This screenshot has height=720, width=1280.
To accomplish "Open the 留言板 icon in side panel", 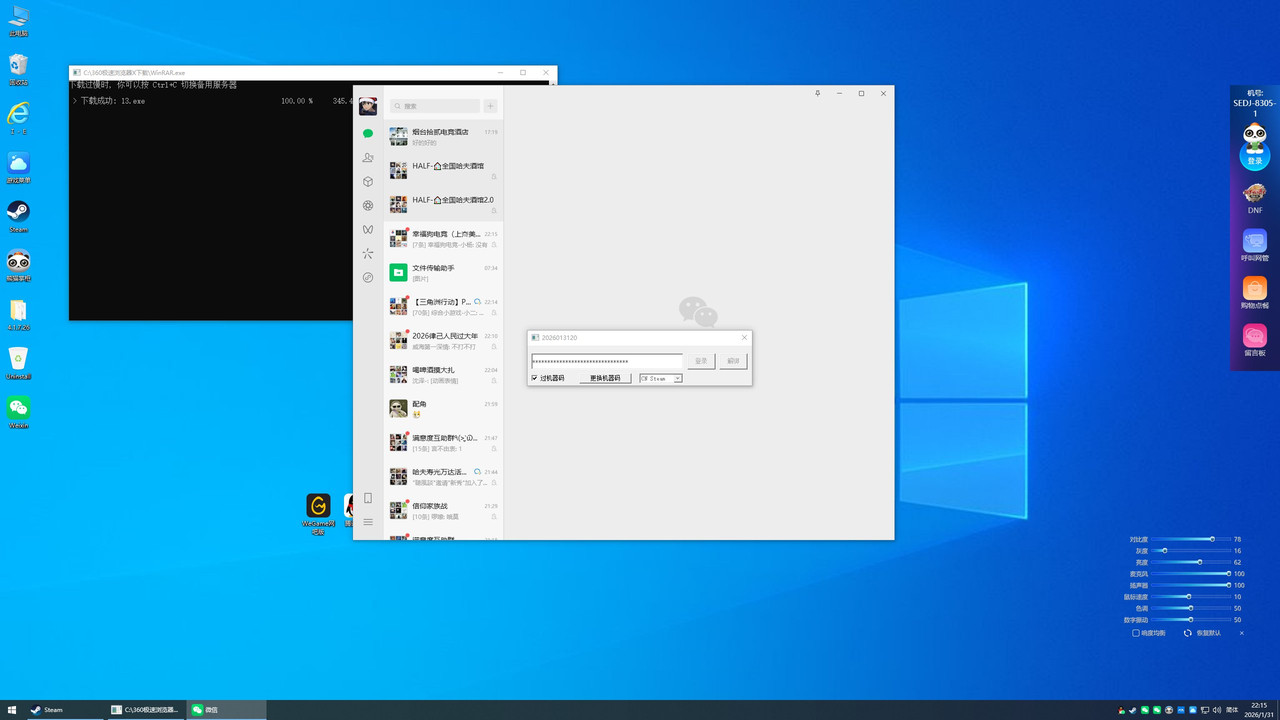I will point(1255,340).
